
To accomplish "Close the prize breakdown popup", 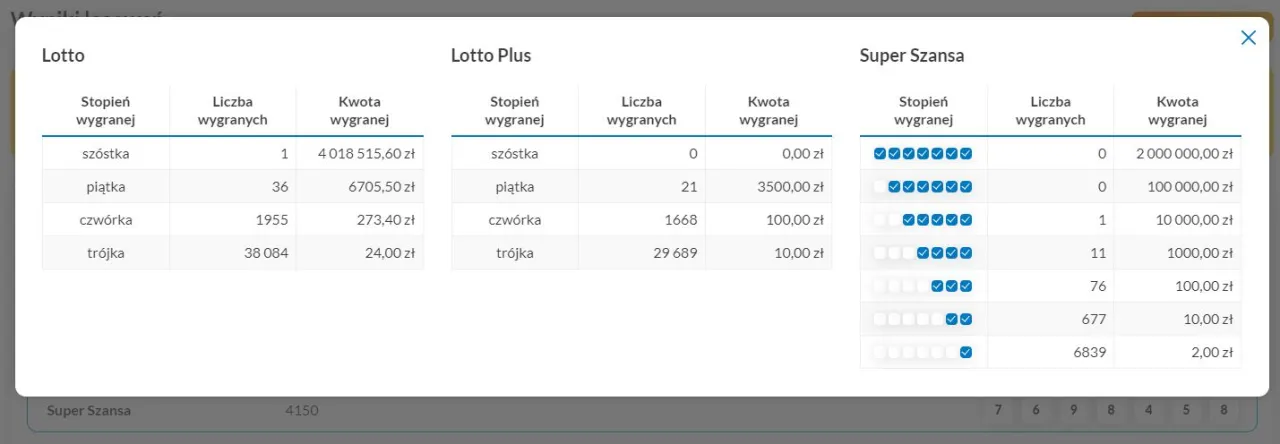I will point(1248,38).
